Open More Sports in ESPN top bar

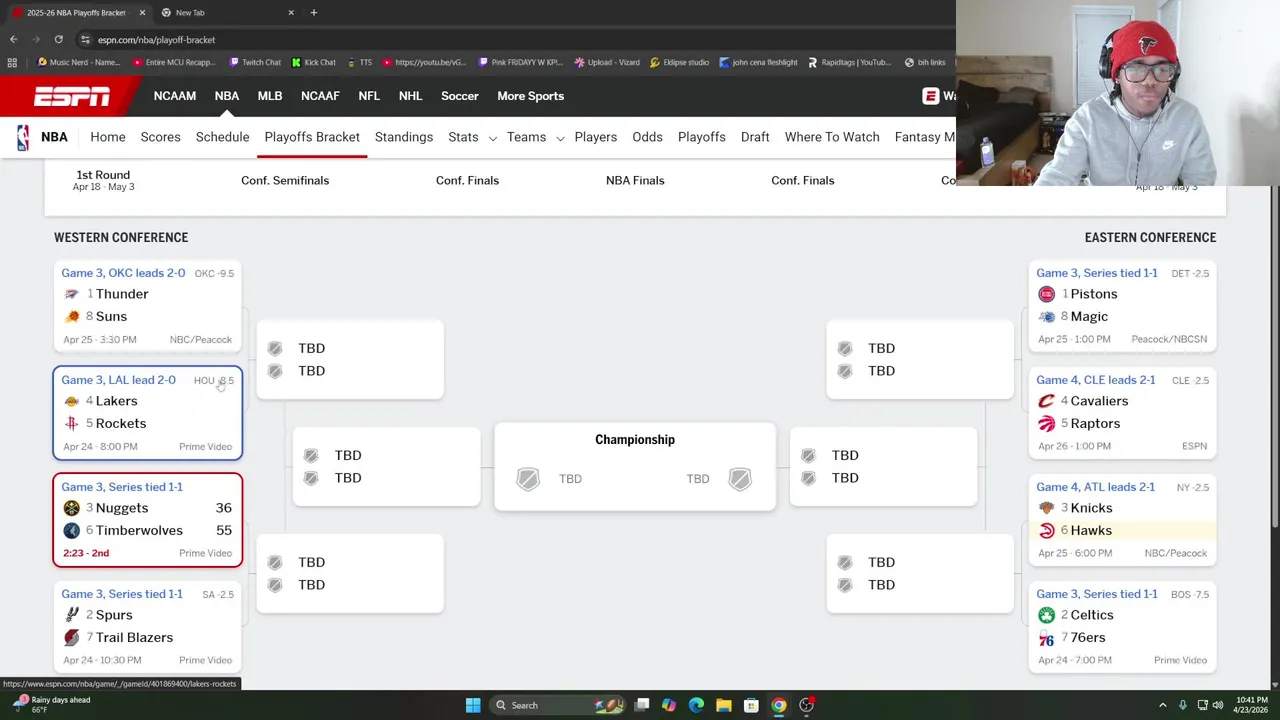[x=531, y=96]
